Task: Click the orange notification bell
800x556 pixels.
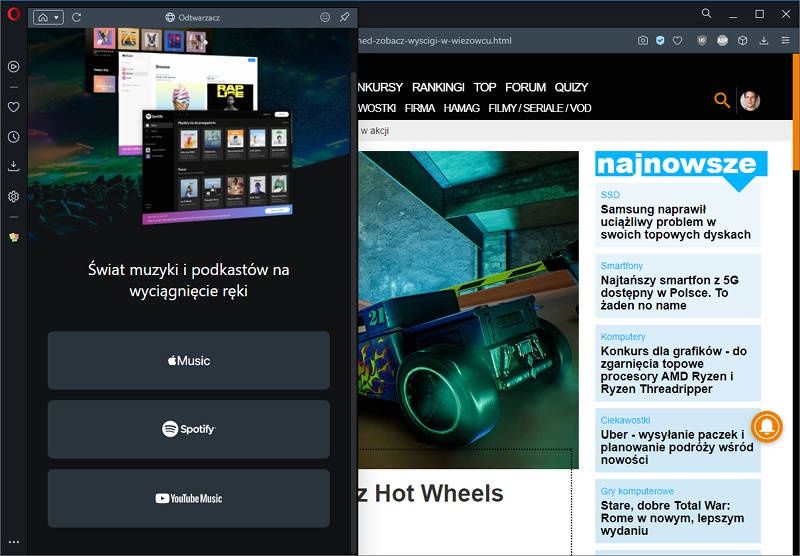Action: point(766,427)
